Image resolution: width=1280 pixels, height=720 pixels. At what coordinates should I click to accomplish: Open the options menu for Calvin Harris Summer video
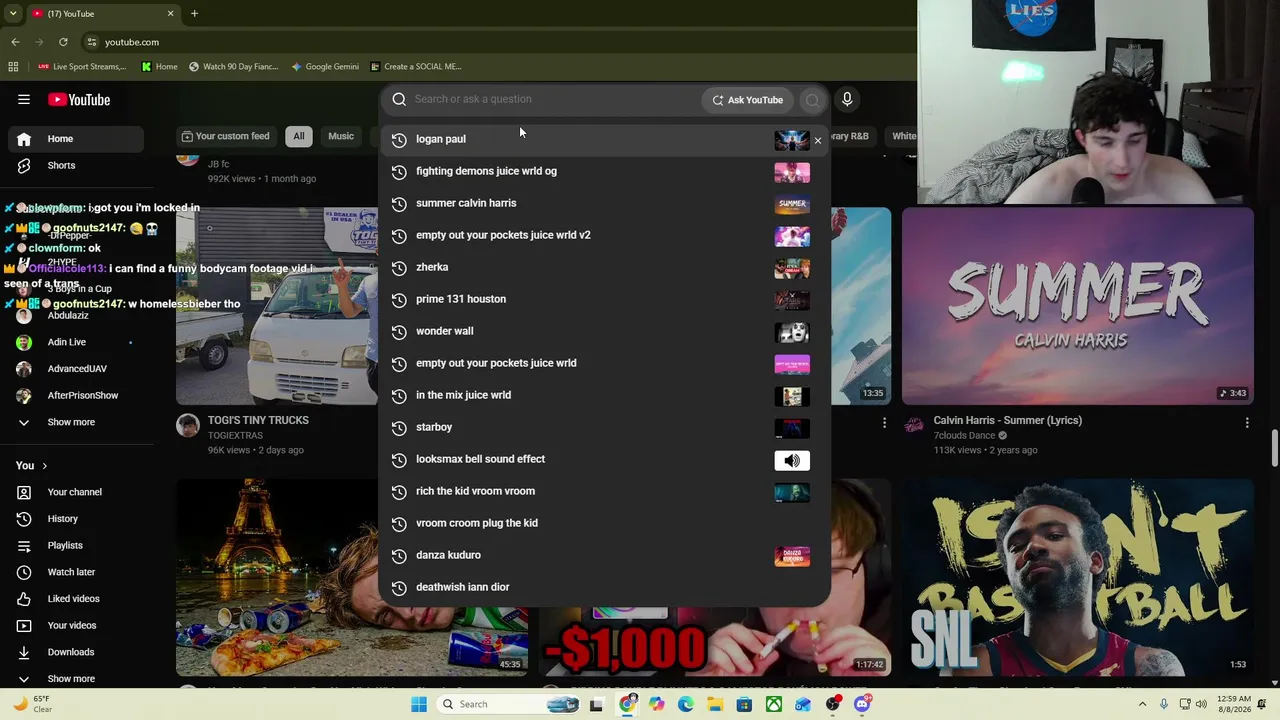point(1247,423)
